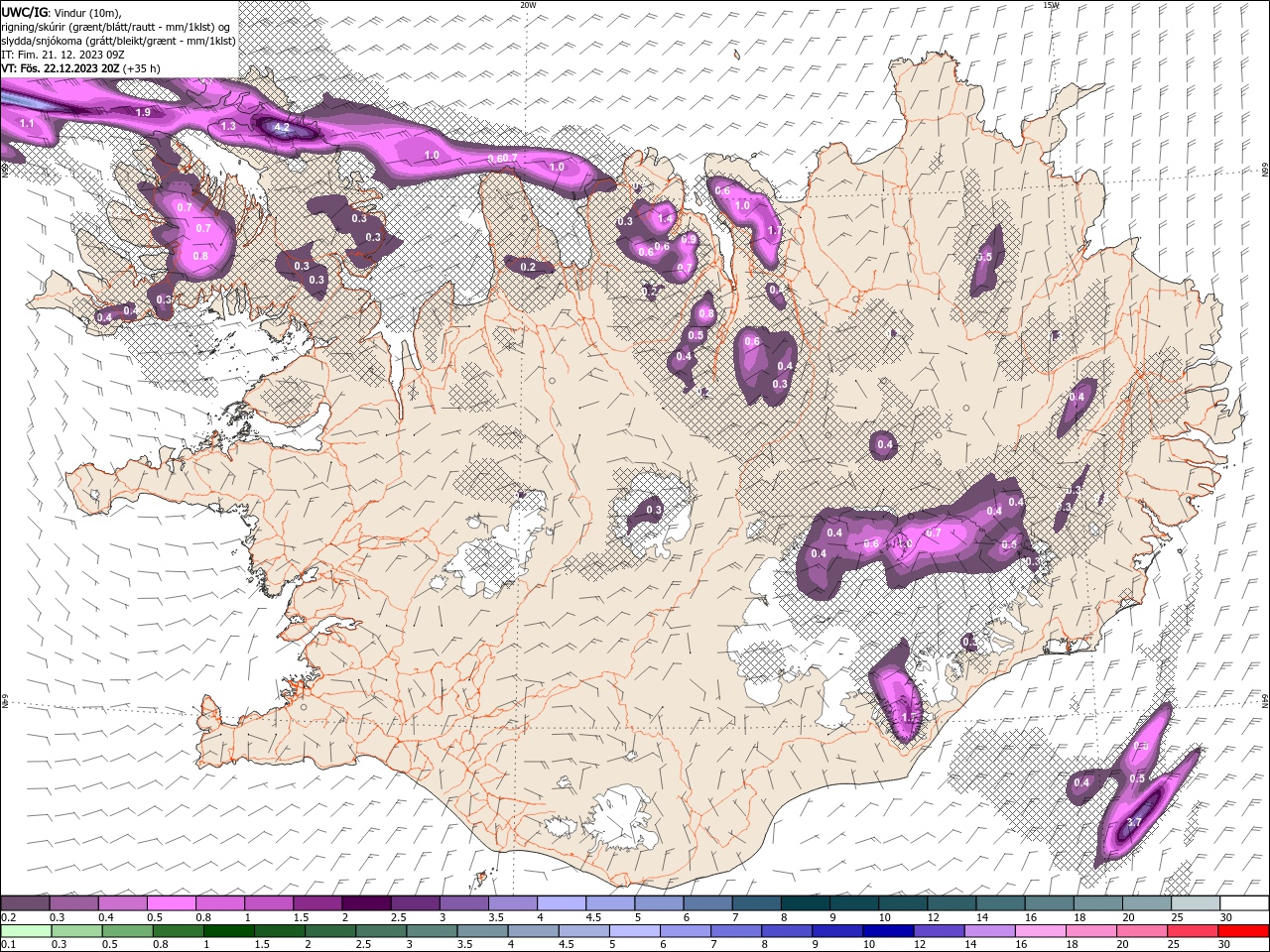This screenshot has width=1270, height=952.
Task: Click the 'slydda/snjókoma' legend description line
Action: pos(118,41)
